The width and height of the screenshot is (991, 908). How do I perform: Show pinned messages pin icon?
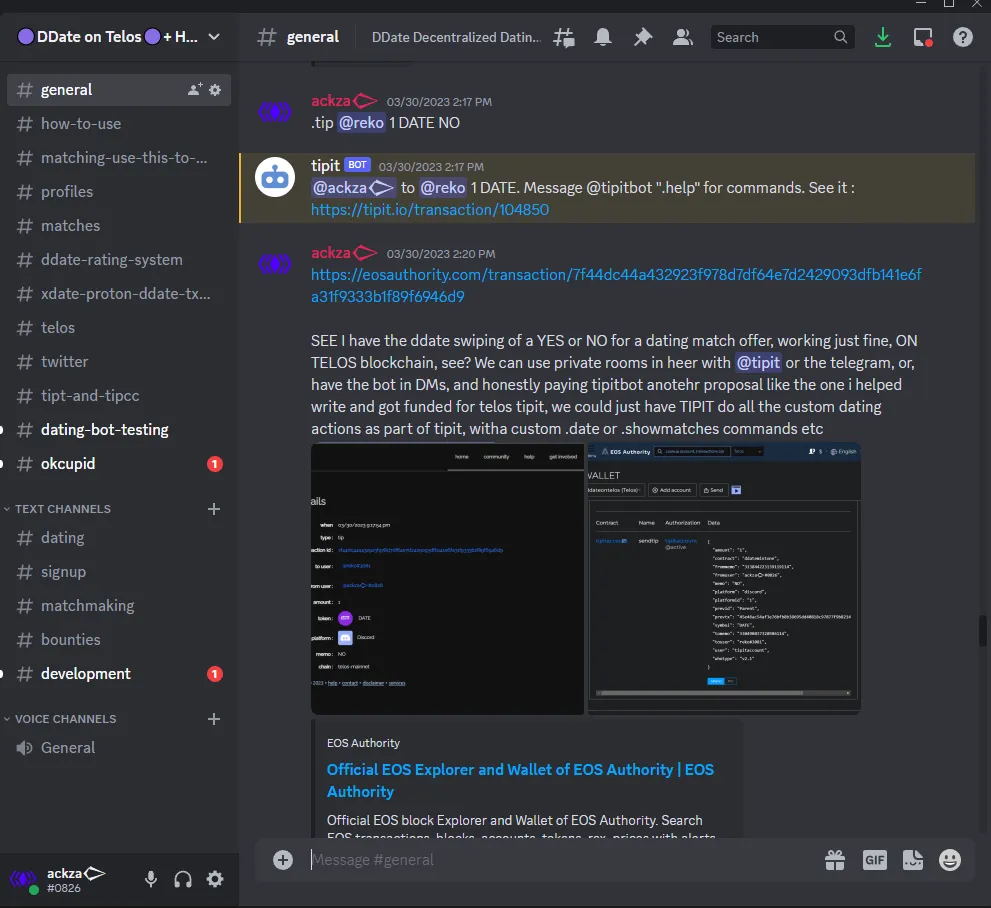(x=643, y=37)
